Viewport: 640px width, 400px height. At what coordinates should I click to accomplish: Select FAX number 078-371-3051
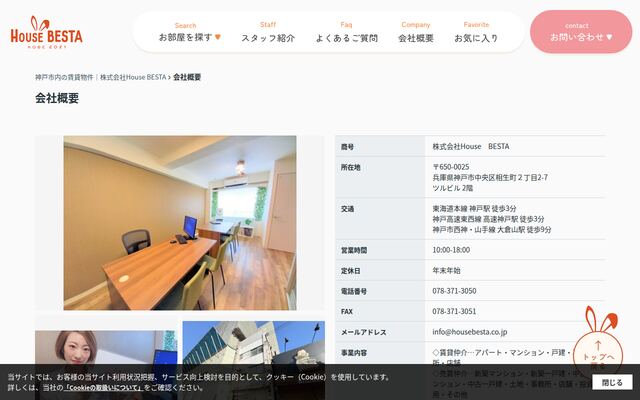(x=454, y=311)
